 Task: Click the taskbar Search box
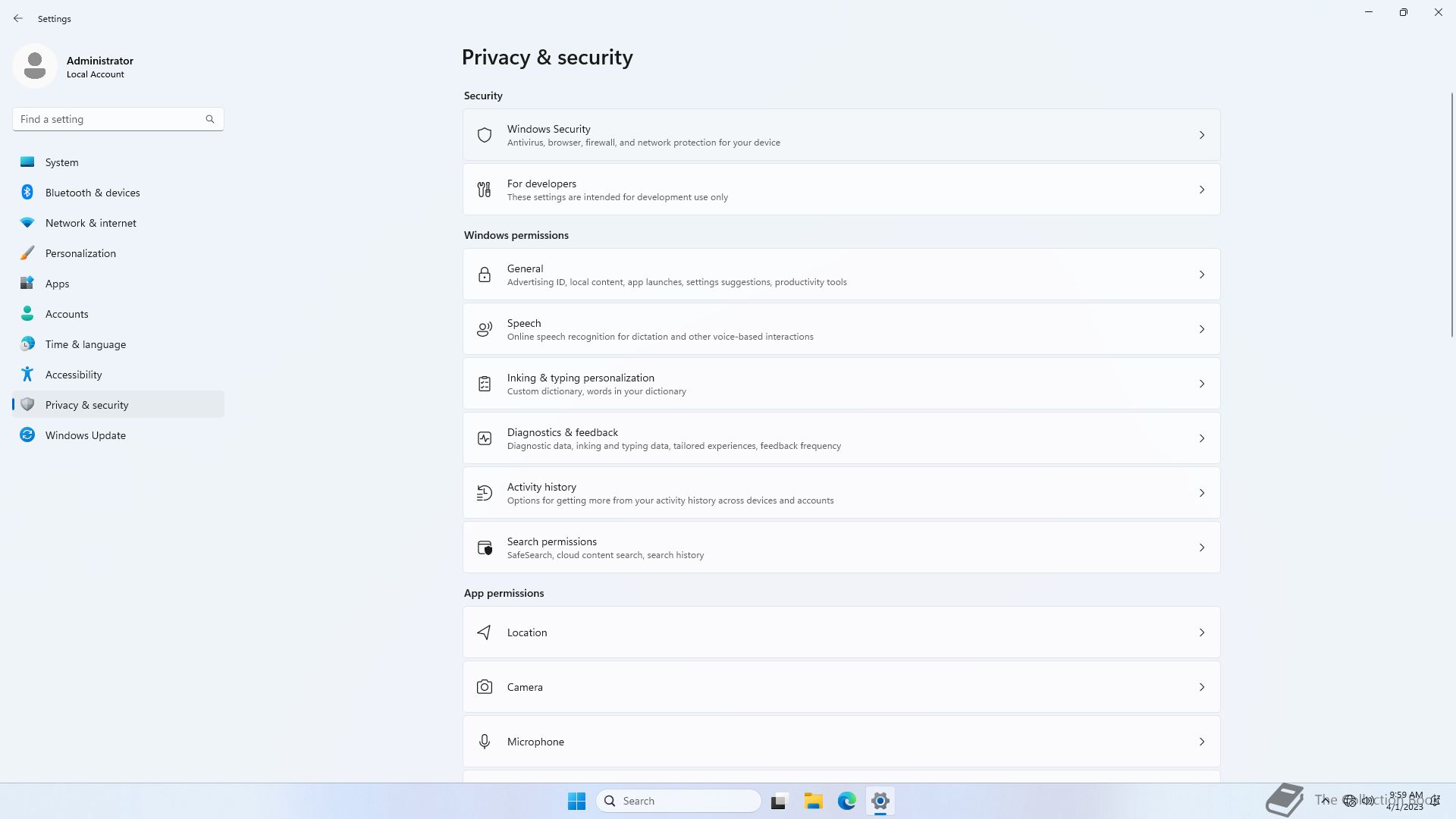pos(679,801)
